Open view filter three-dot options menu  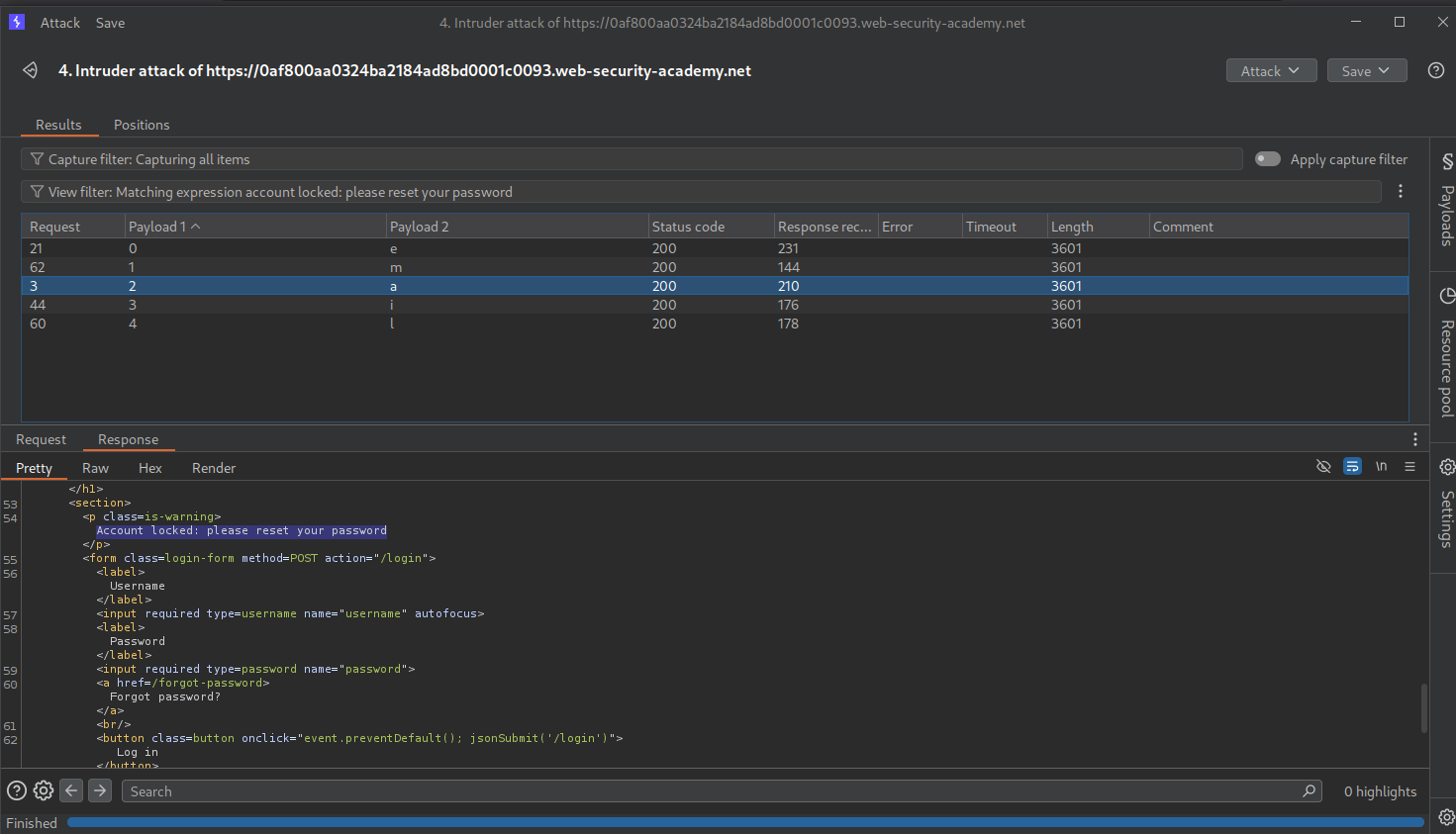tap(1400, 192)
